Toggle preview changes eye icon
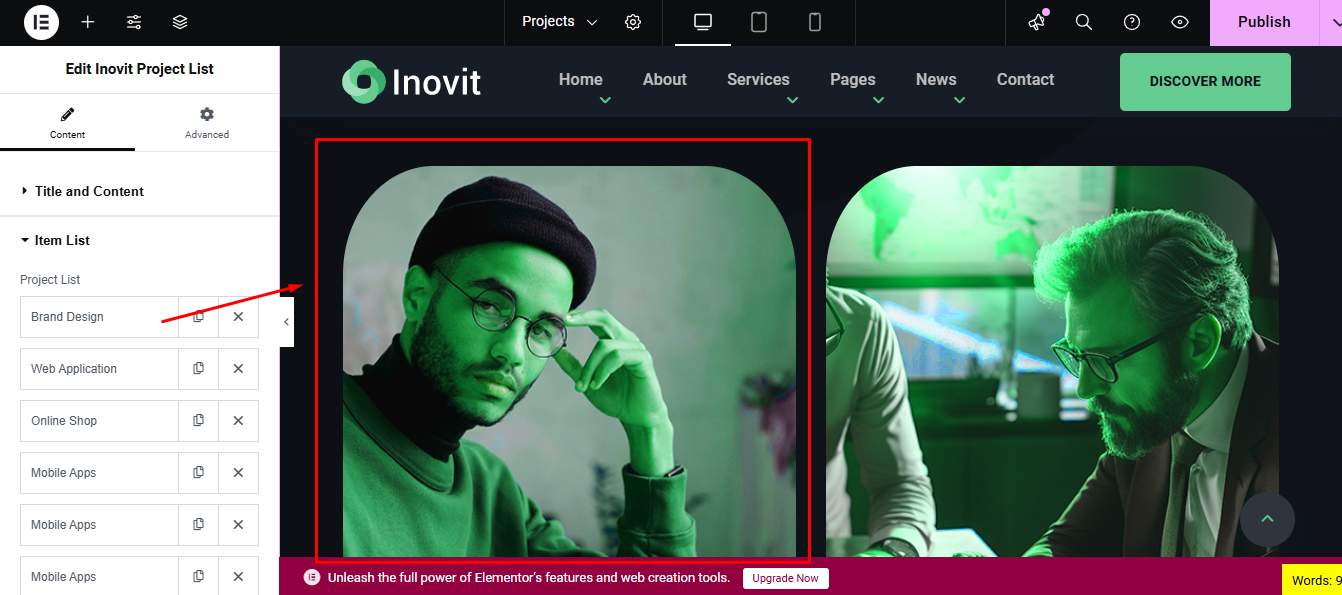This screenshot has height=595, width=1342. [1180, 22]
